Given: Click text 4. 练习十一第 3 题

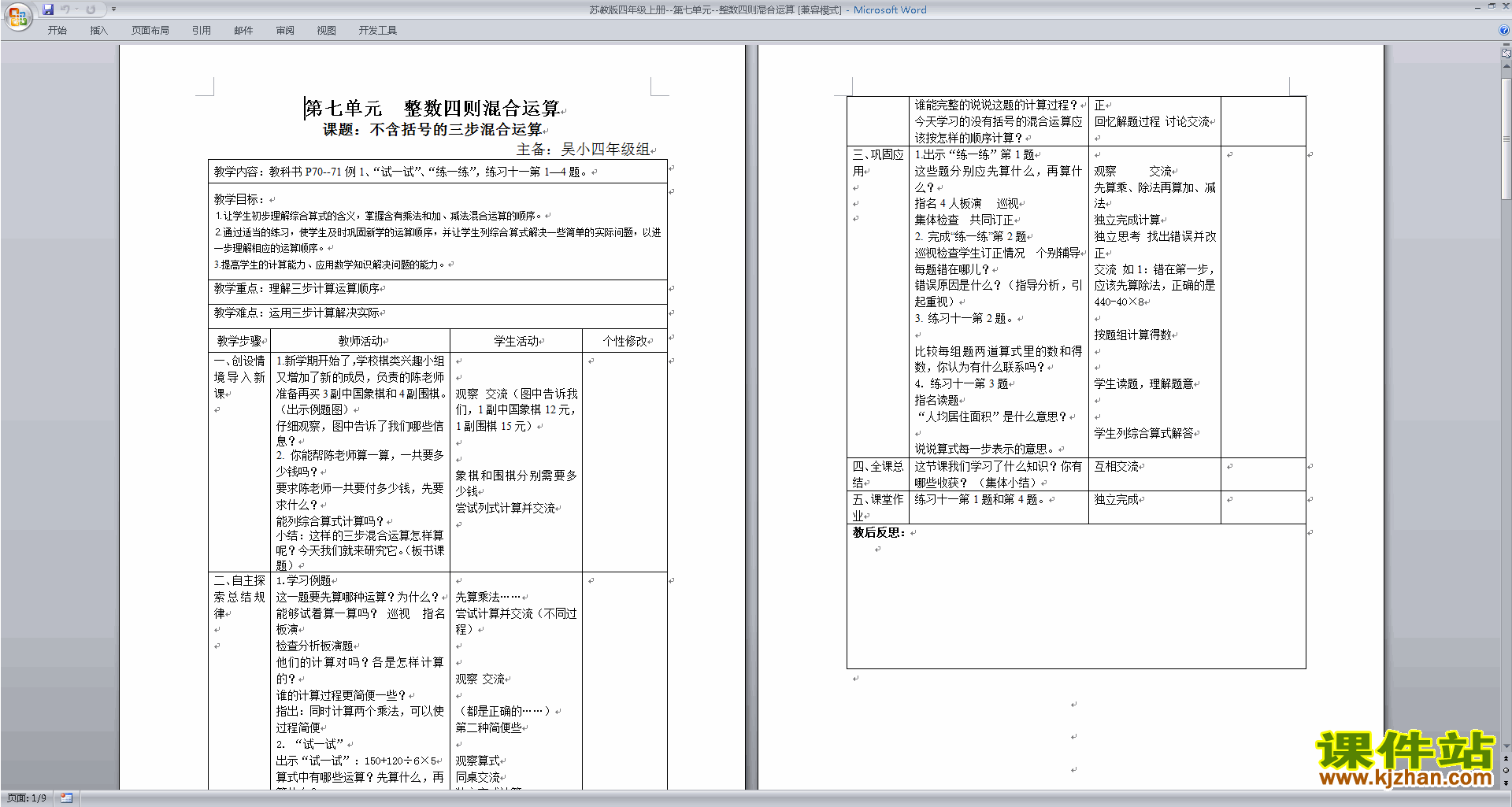Looking at the screenshot, I should (962, 384).
